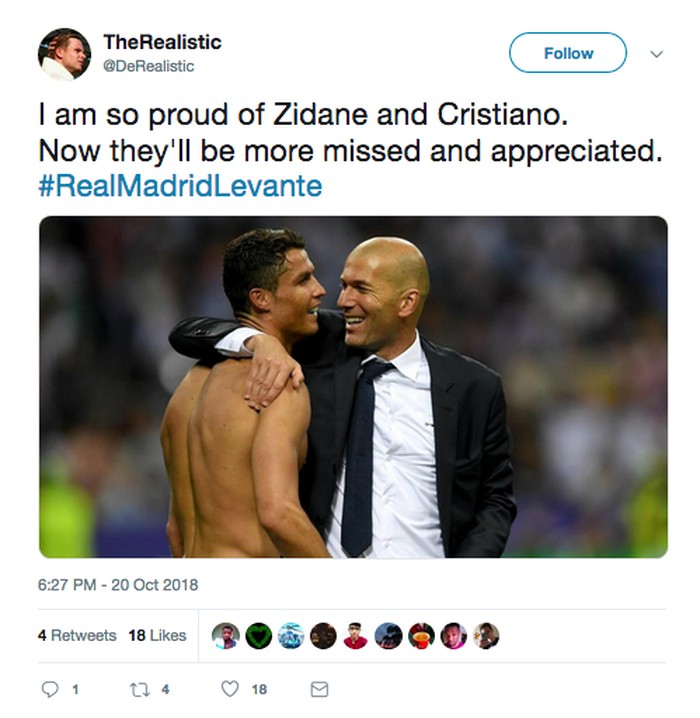Screen dimensions: 700x718
Task: Click the liker avatar showing a red cup
Action: (x=421, y=636)
